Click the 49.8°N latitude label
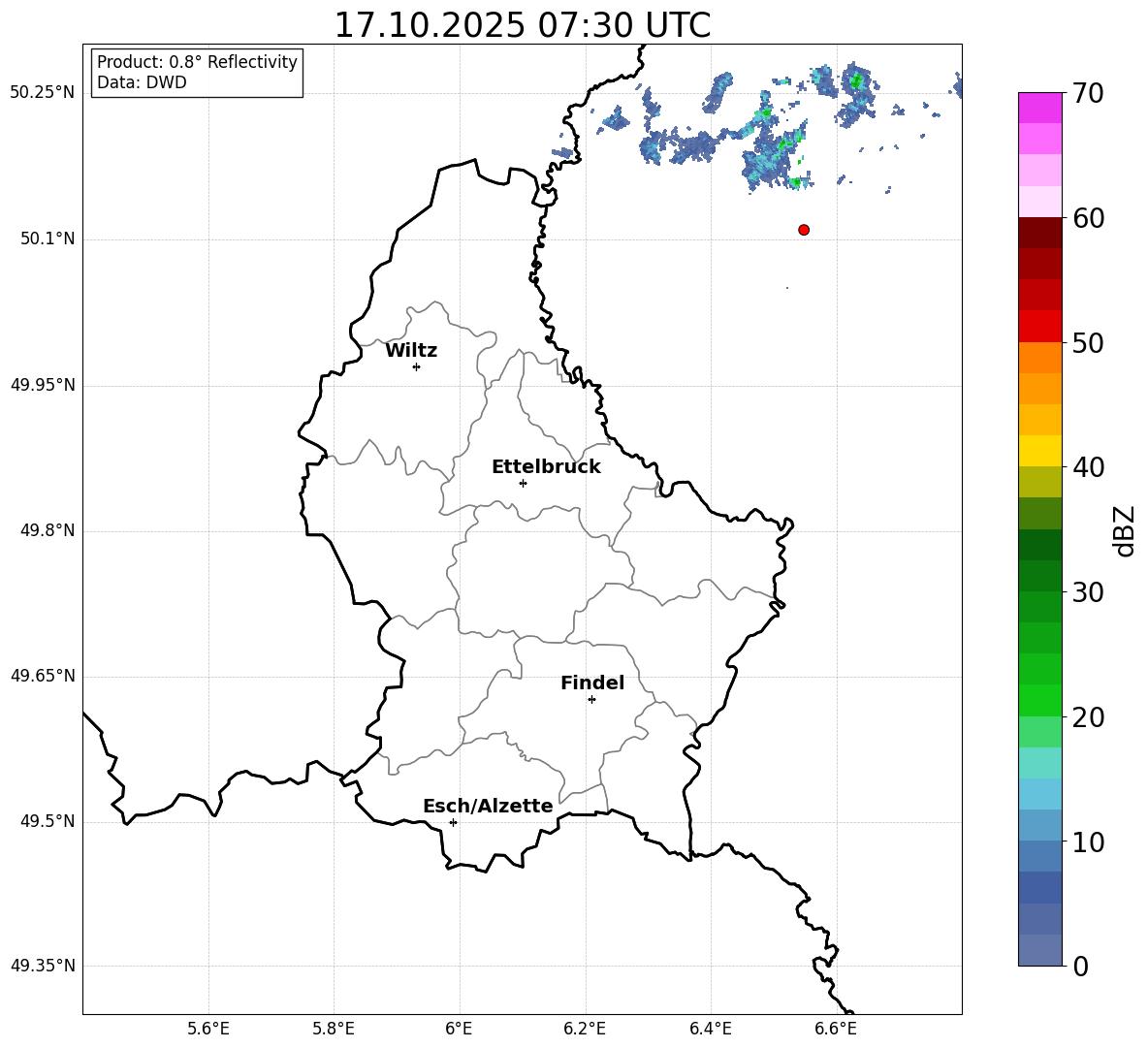 click(48, 530)
